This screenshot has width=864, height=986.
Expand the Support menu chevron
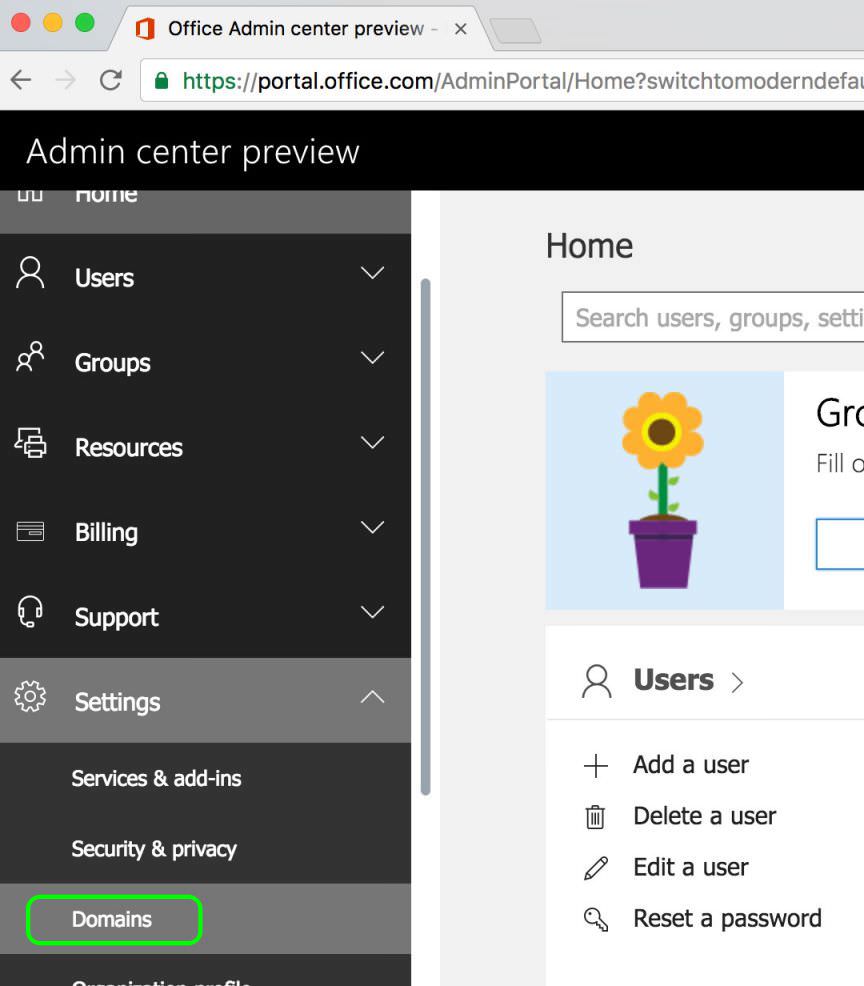[x=372, y=612]
